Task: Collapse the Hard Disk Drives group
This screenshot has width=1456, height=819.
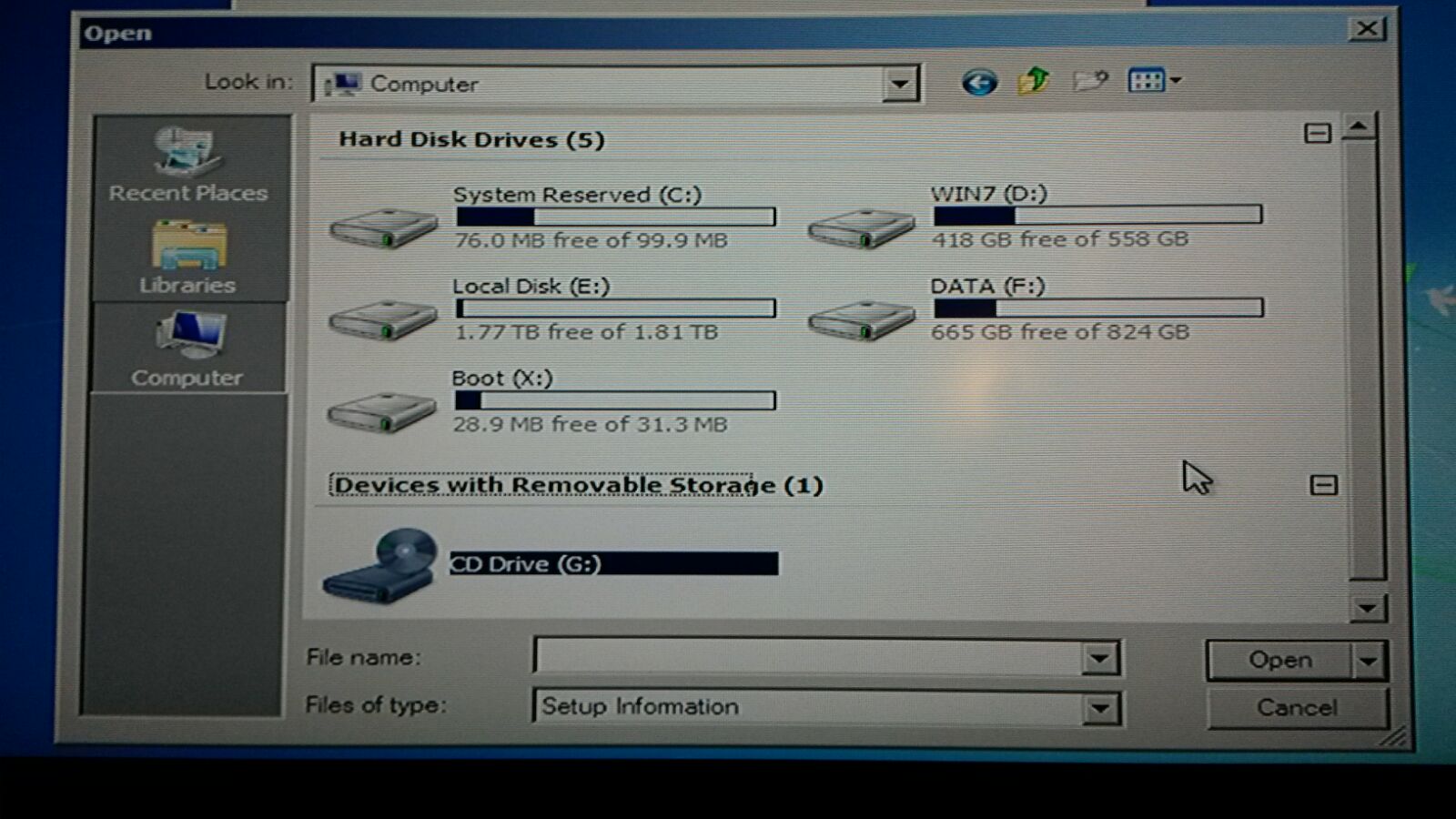Action: click(x=1317, y=134)
